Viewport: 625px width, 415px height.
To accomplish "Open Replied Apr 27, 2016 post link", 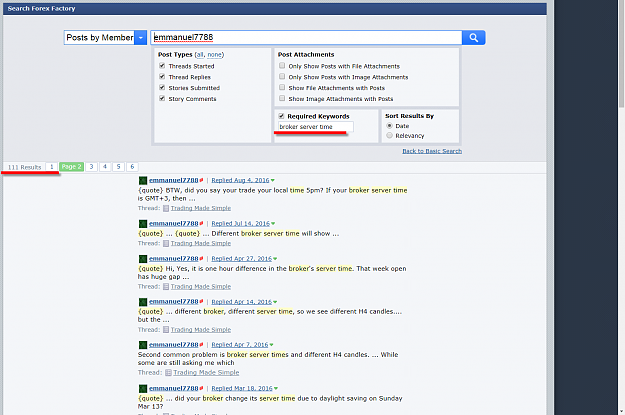I will 242,259.
